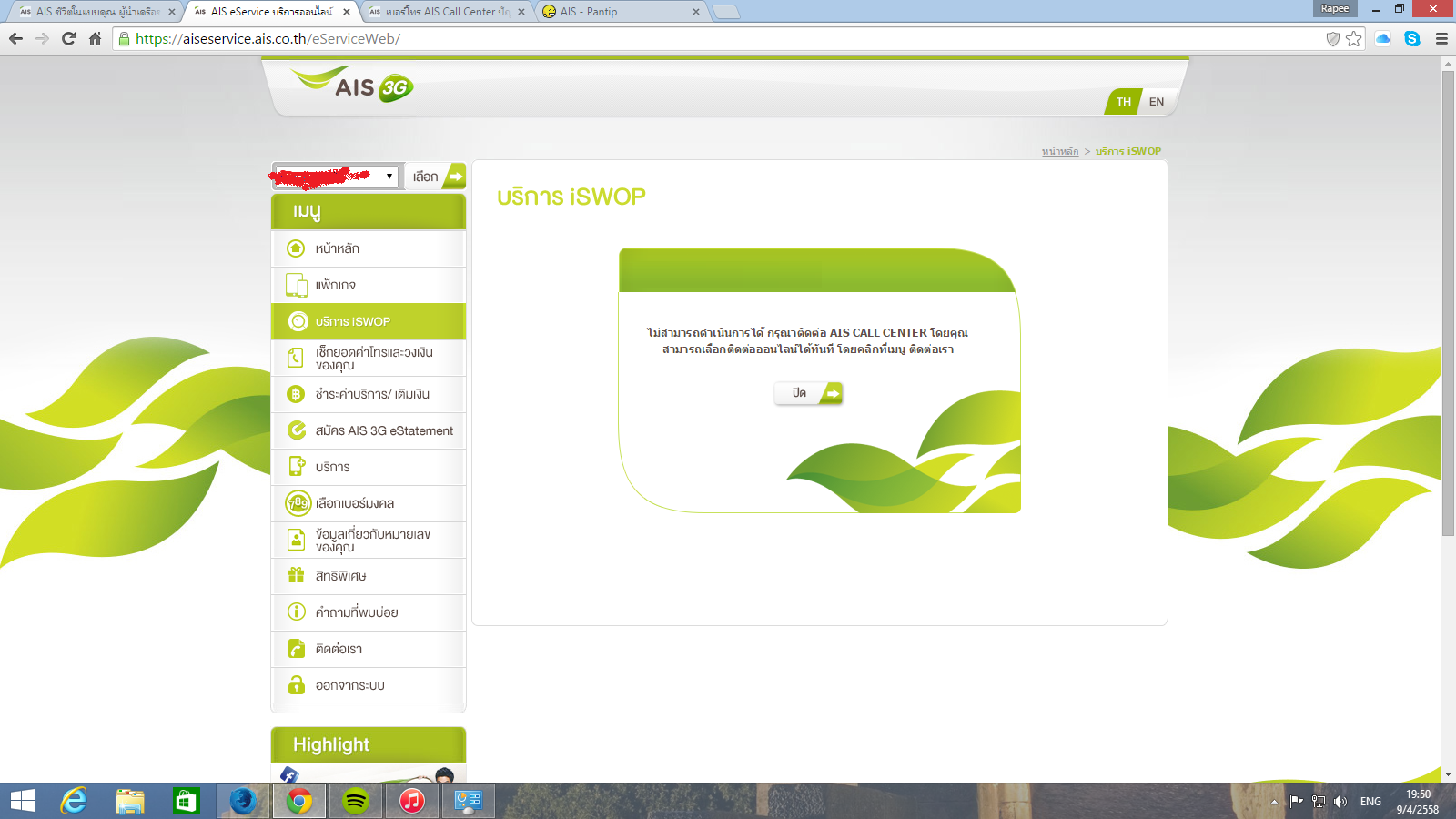Open the browser home page icon
The image size is (1456, 819).
click(95, 38)
